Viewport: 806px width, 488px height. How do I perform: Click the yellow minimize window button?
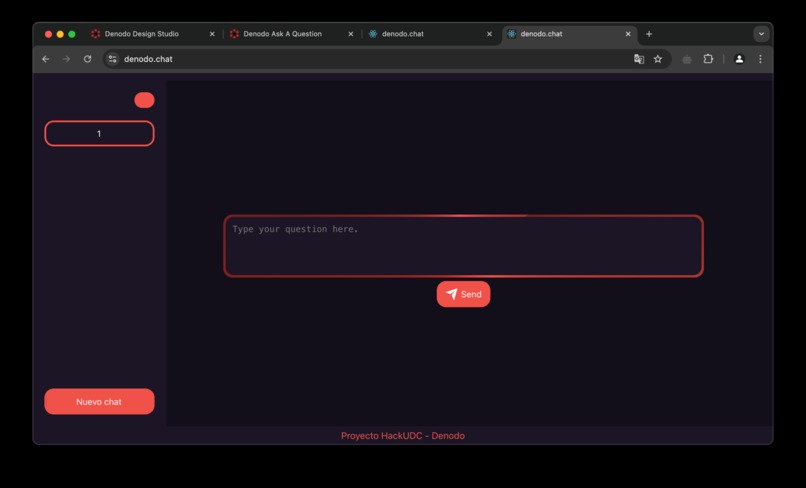[60, 34]
